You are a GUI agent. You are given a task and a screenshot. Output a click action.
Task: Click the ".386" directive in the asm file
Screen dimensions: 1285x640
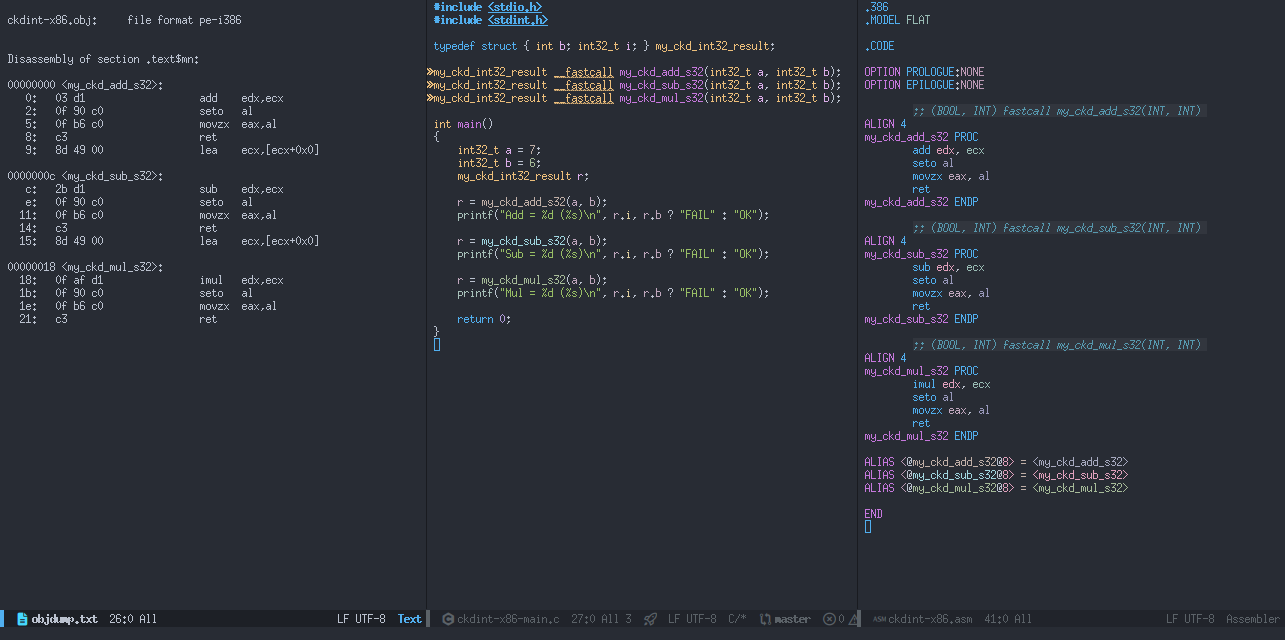pyautogui.click(x=876, y=7)
